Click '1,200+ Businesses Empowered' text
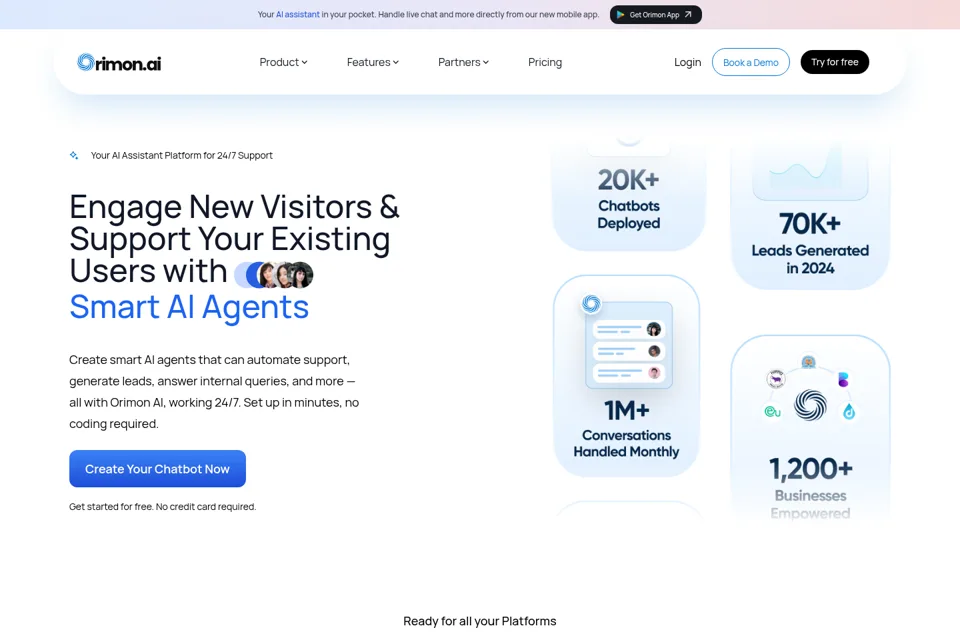 (810, 487)
